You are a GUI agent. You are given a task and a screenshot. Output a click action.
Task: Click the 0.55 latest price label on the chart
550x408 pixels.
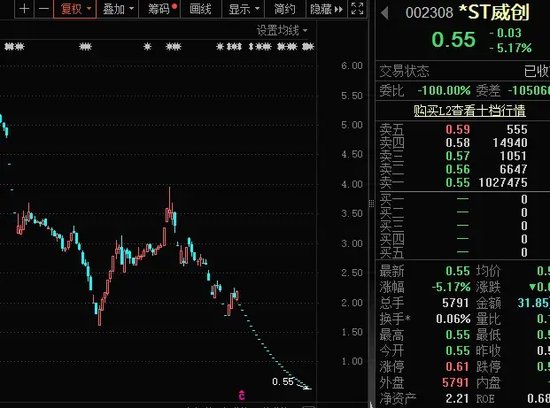tap(283, 381)
